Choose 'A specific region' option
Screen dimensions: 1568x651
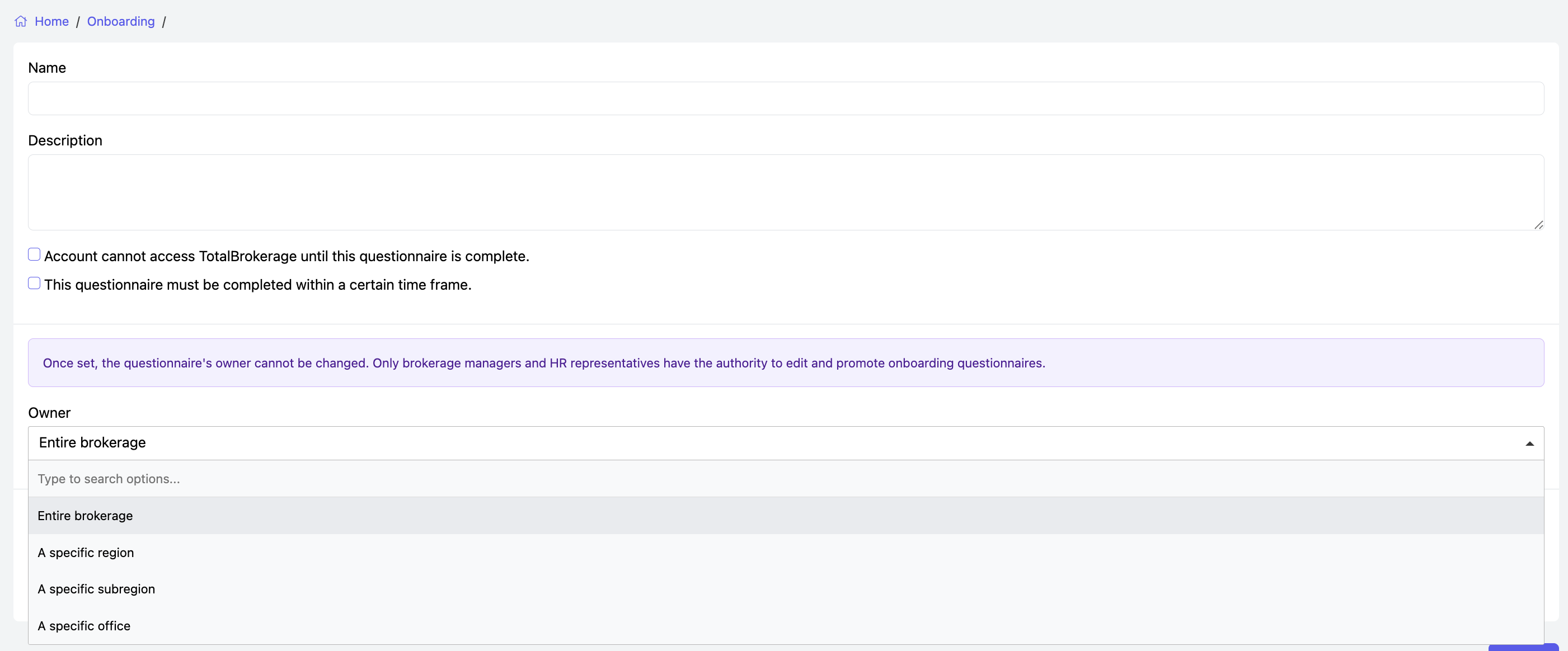pos(86,553)
